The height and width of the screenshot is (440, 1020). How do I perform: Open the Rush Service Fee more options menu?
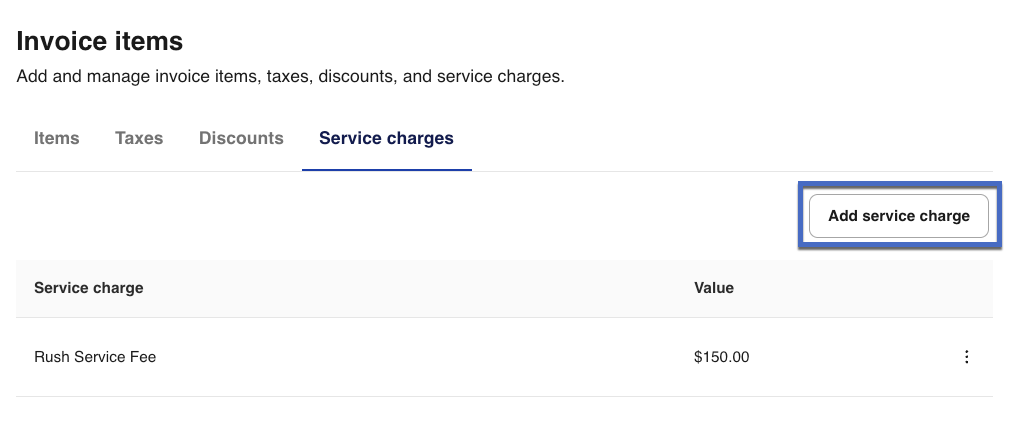966,357
